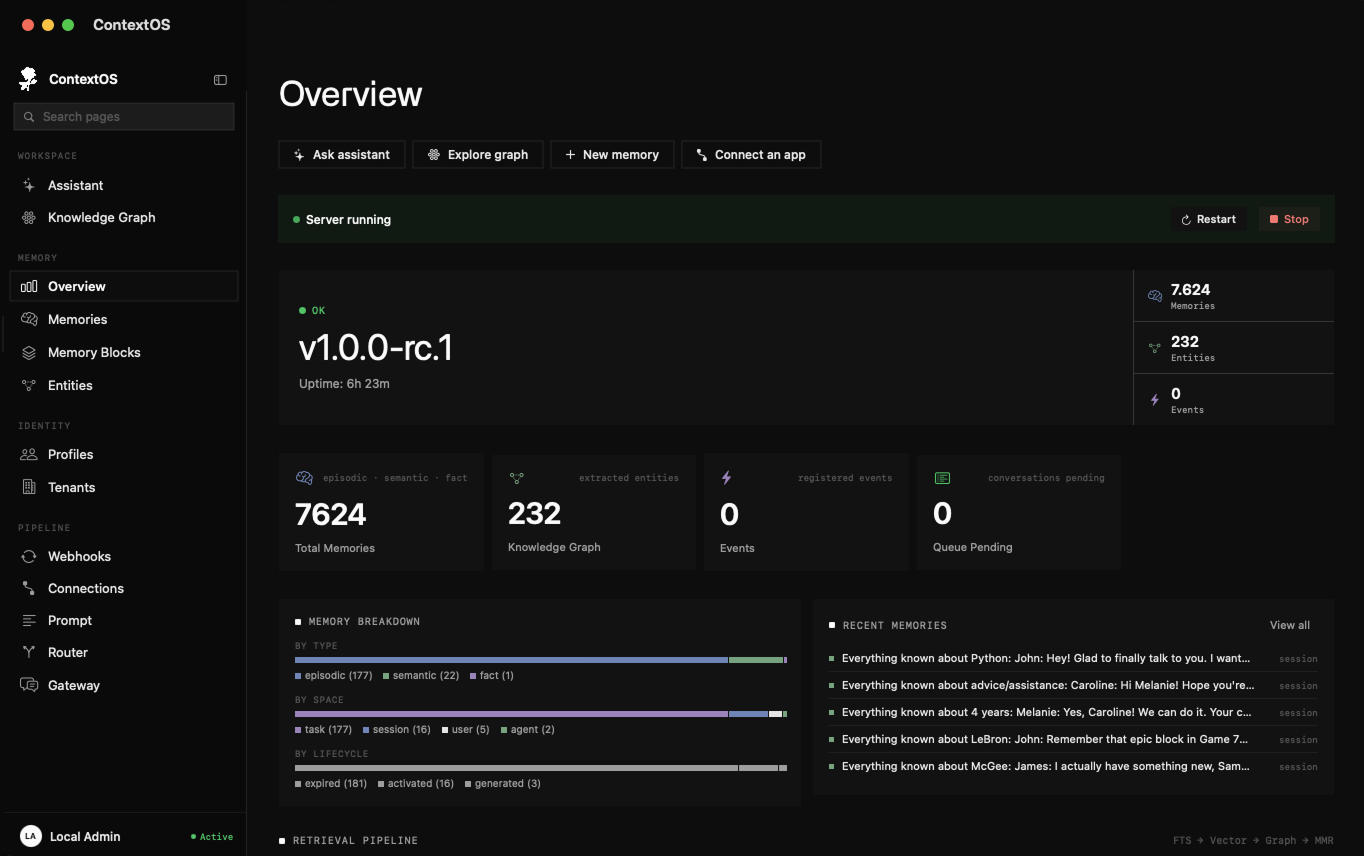
Task: Focus the Search pages field
Action: click(x=124, y=117)
